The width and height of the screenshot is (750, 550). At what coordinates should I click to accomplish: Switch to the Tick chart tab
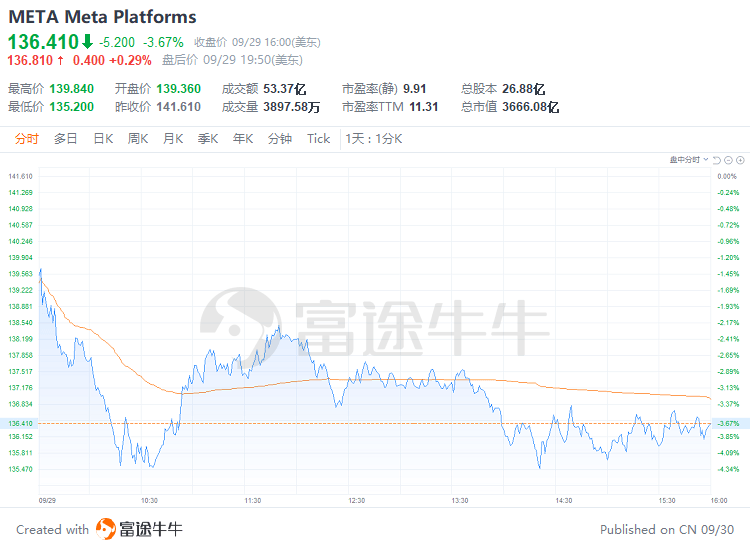[319, 139]
